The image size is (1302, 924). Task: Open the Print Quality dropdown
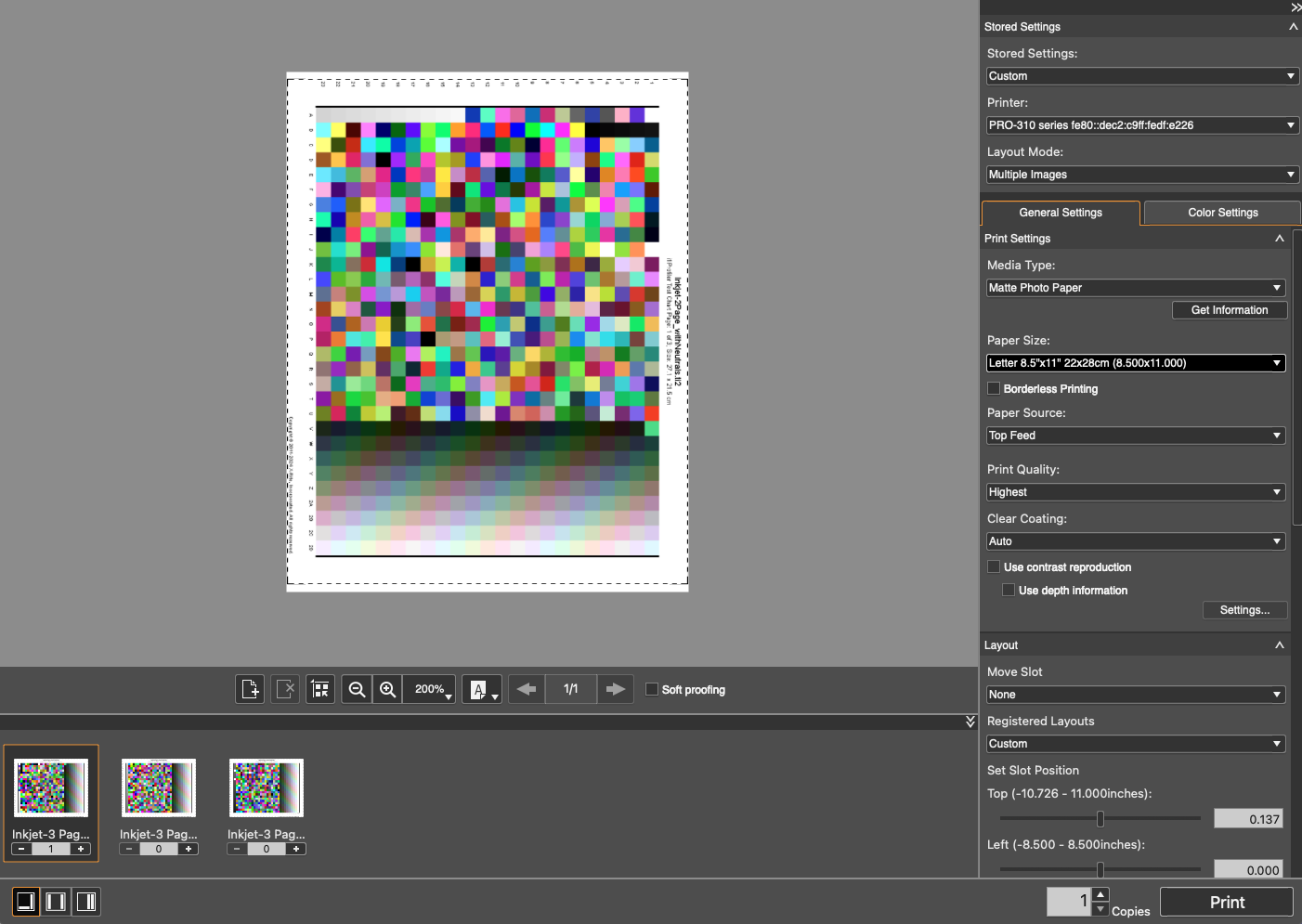[x=1135, y=492]
